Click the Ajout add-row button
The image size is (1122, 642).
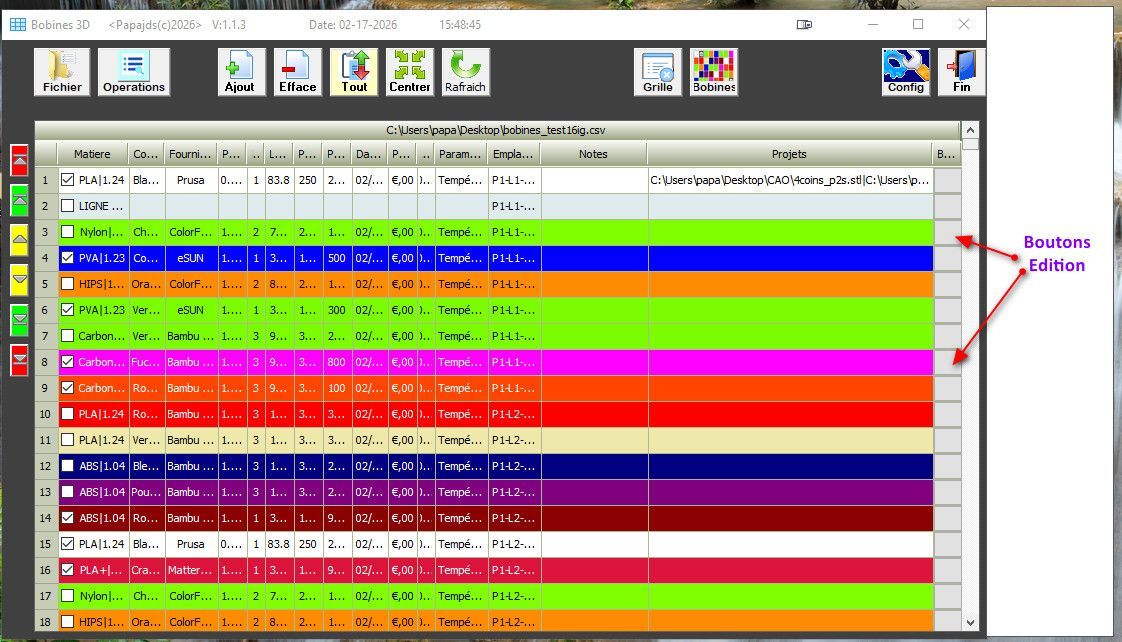(240, 72)
